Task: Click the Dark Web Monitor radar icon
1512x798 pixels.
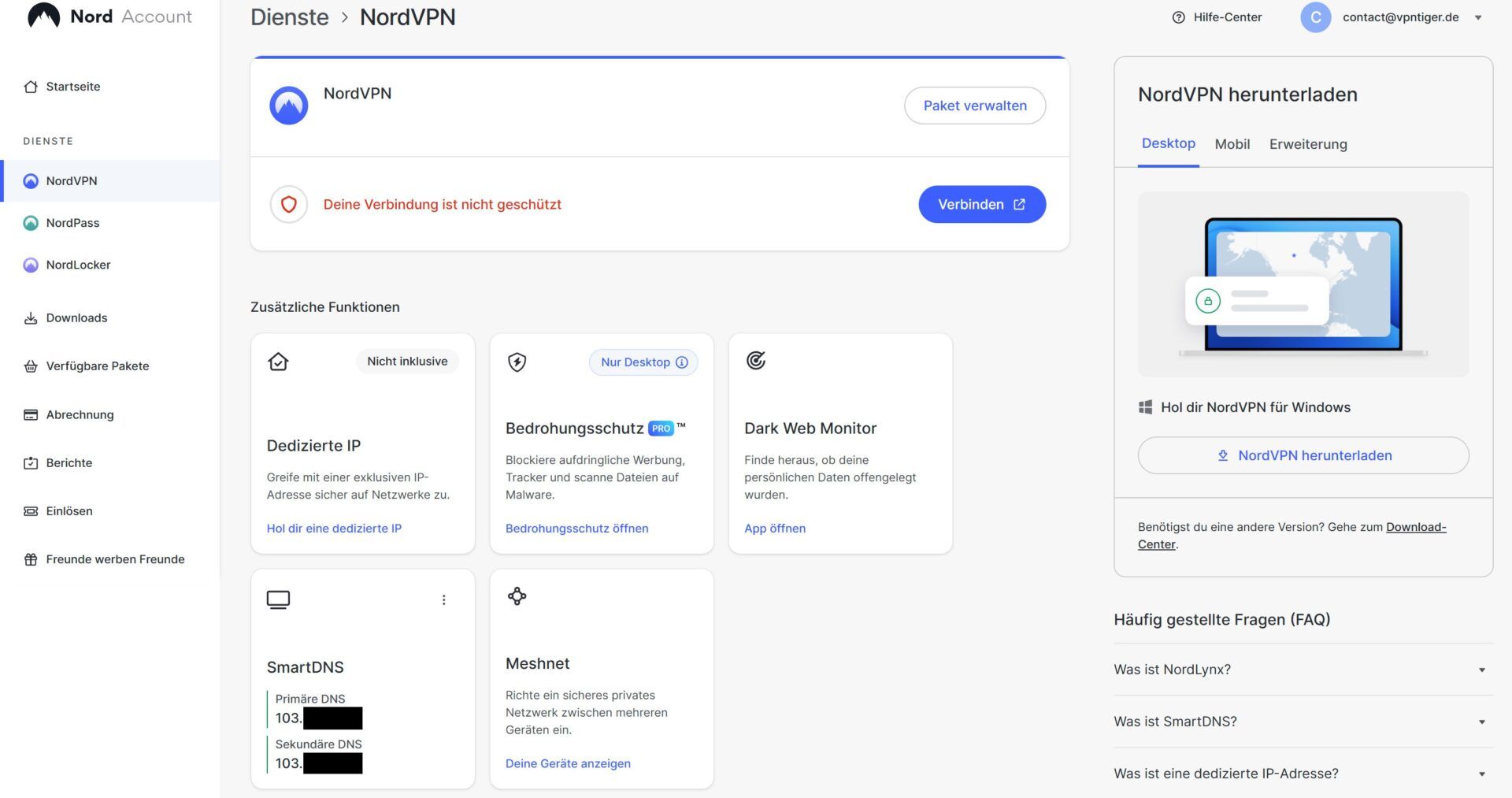Action: [756, 361]
